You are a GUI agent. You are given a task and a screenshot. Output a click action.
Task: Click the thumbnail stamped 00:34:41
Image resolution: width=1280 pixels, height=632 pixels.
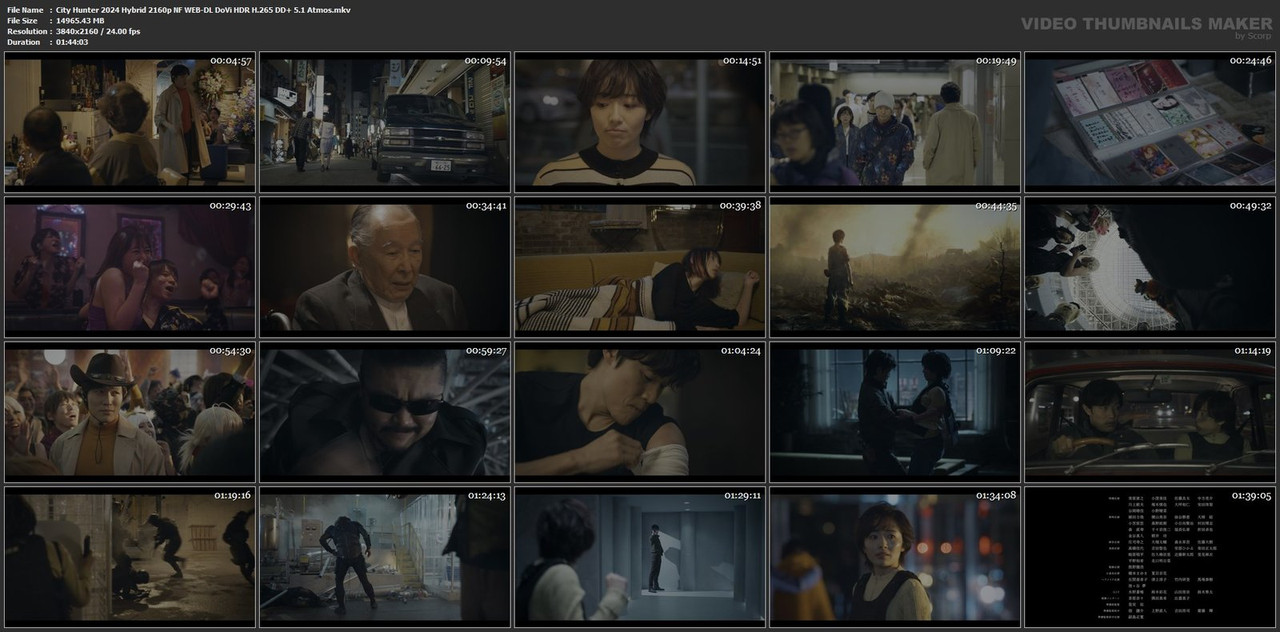click(x=385, y=266)
